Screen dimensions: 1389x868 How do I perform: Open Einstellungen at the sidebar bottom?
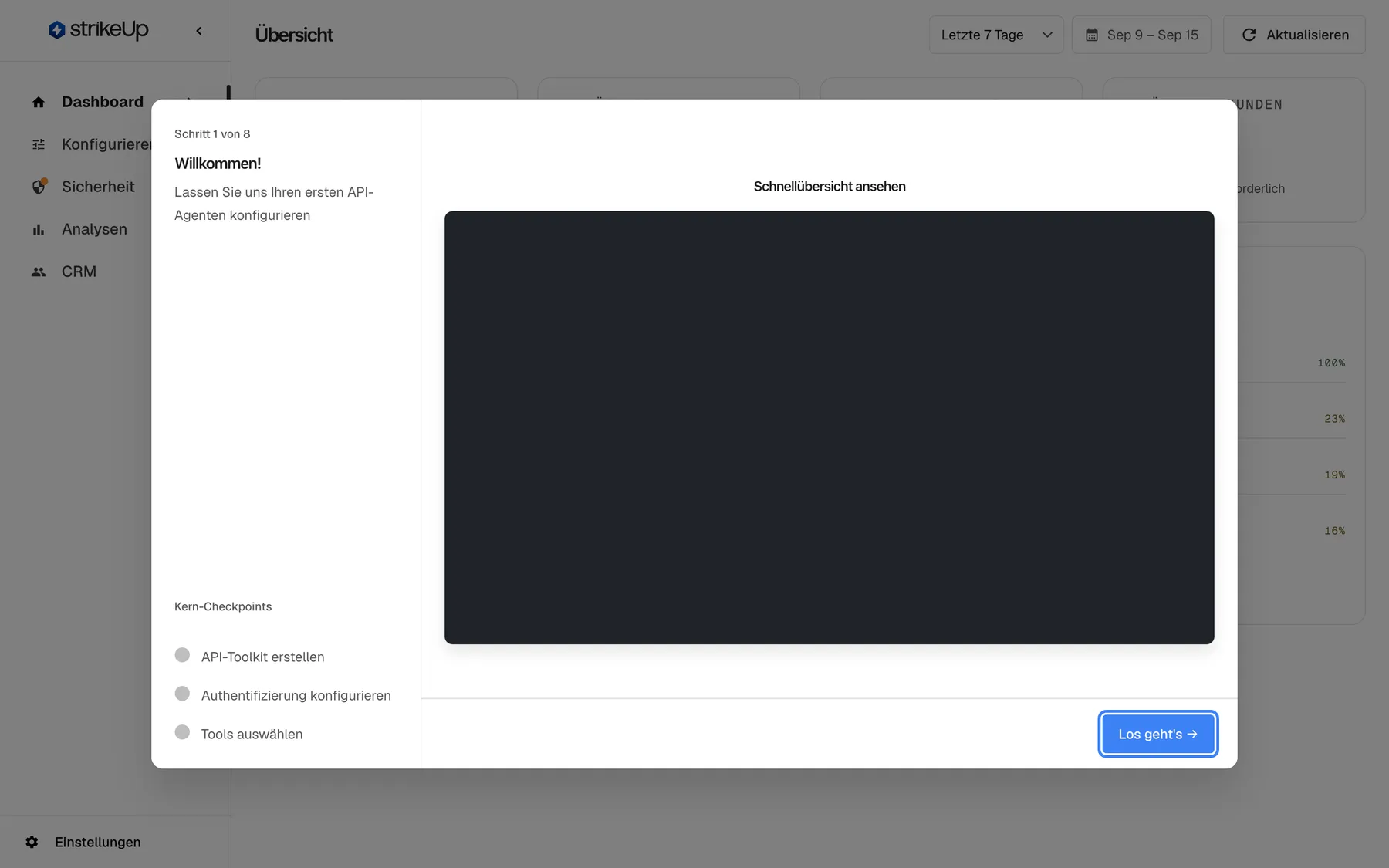click(98, 842)
